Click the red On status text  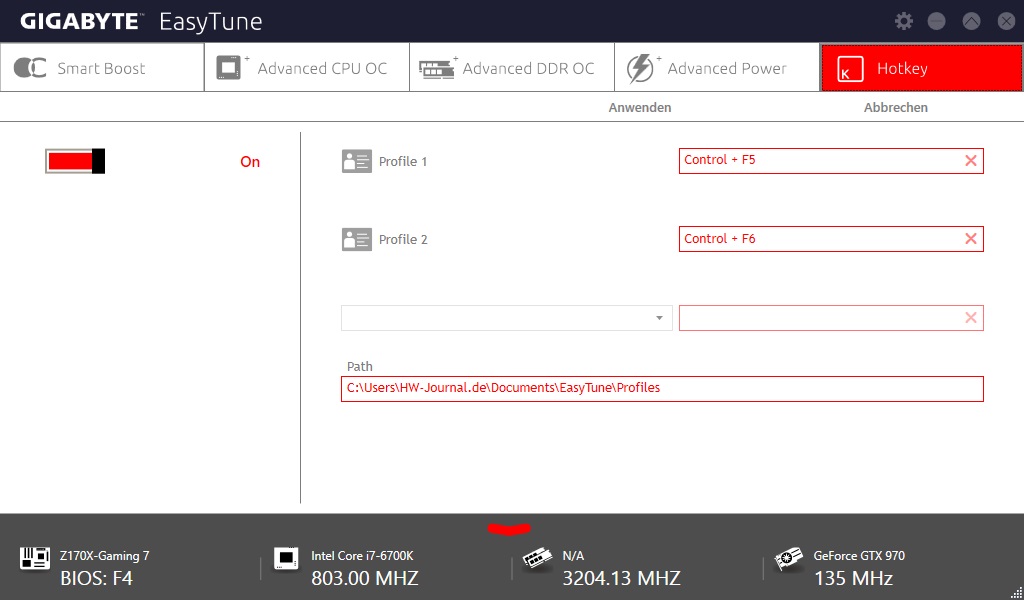(250, 162)
